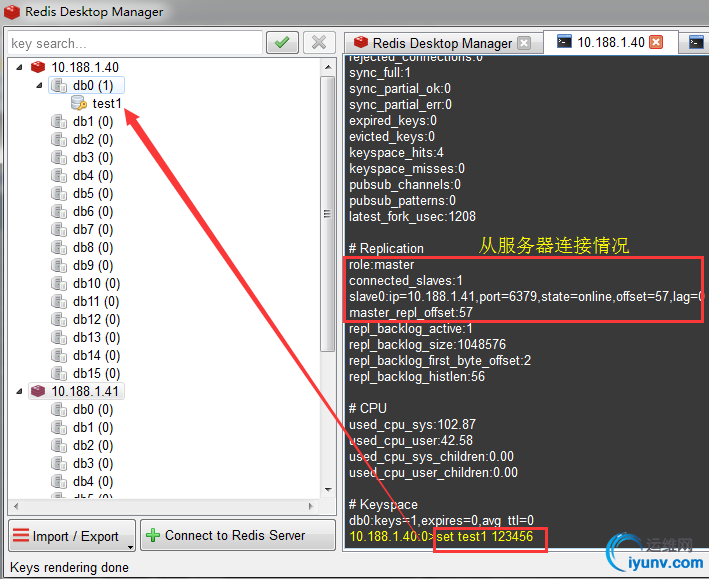The height and width of the screenshot is (579, 709).
Task: Switch to the Redis Desktop Manager tab
Action: (442, 43)
